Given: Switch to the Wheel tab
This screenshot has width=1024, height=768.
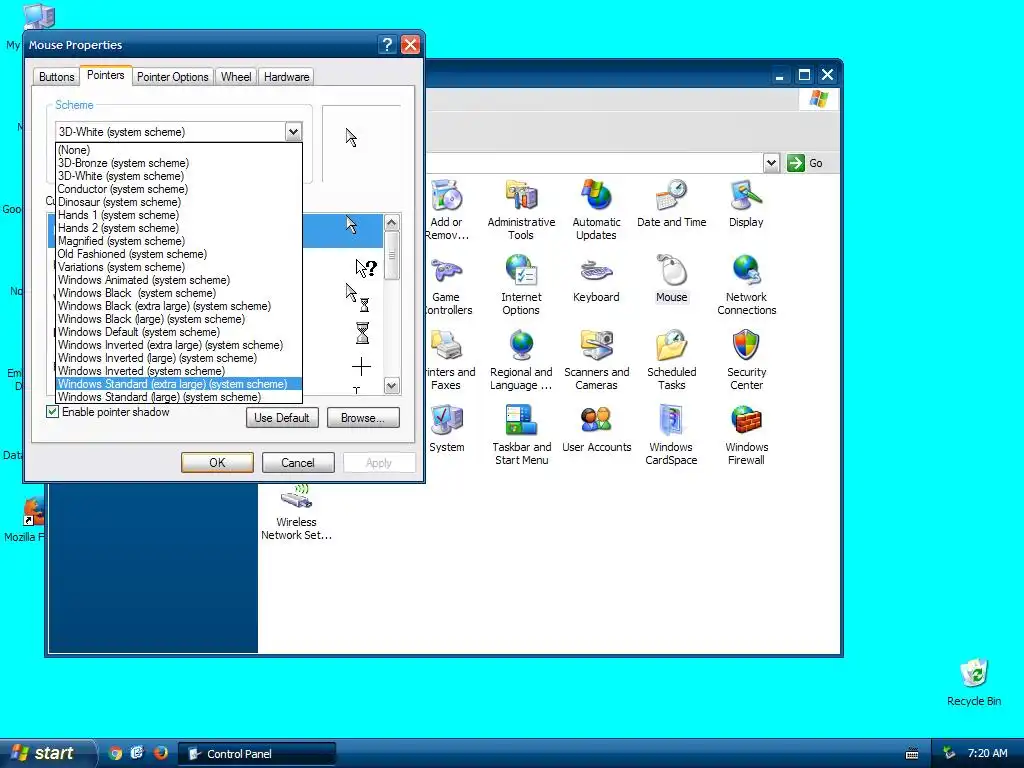Looking at the screenshot, I should [236, 77].
